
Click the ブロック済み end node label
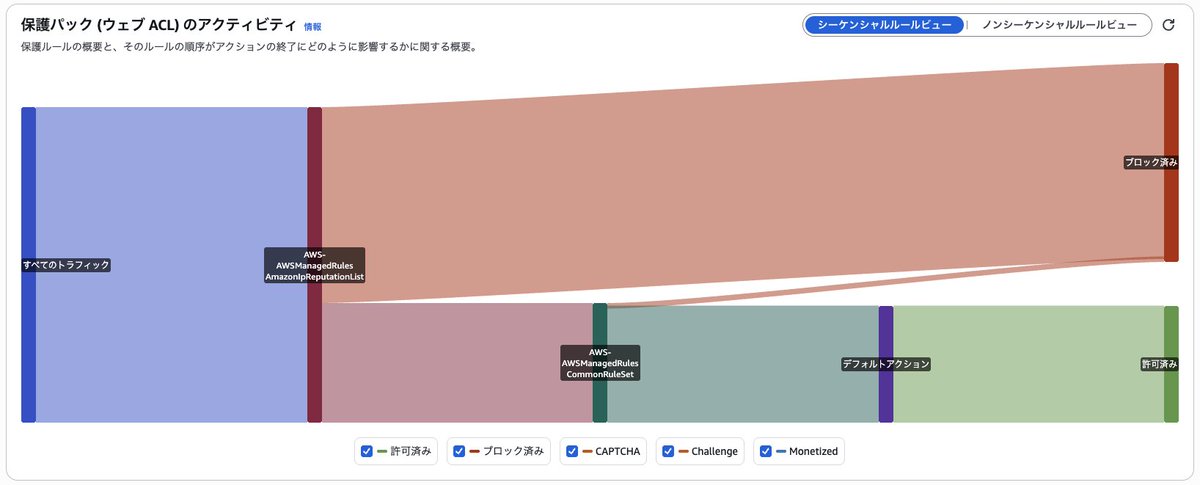pyautogui.click(x=1151, y=162)
